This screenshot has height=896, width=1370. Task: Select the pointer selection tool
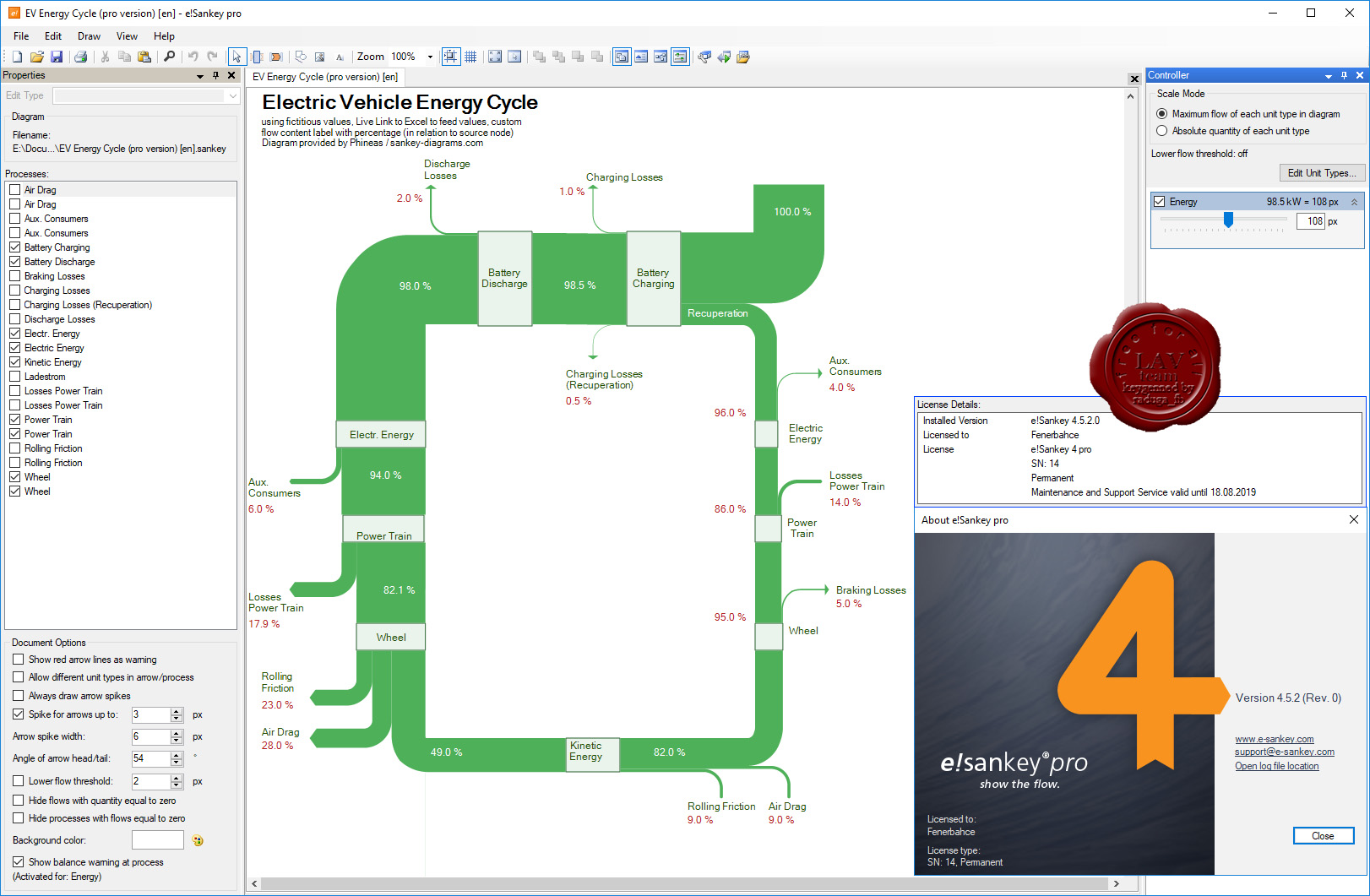click(x=237, y=57)
